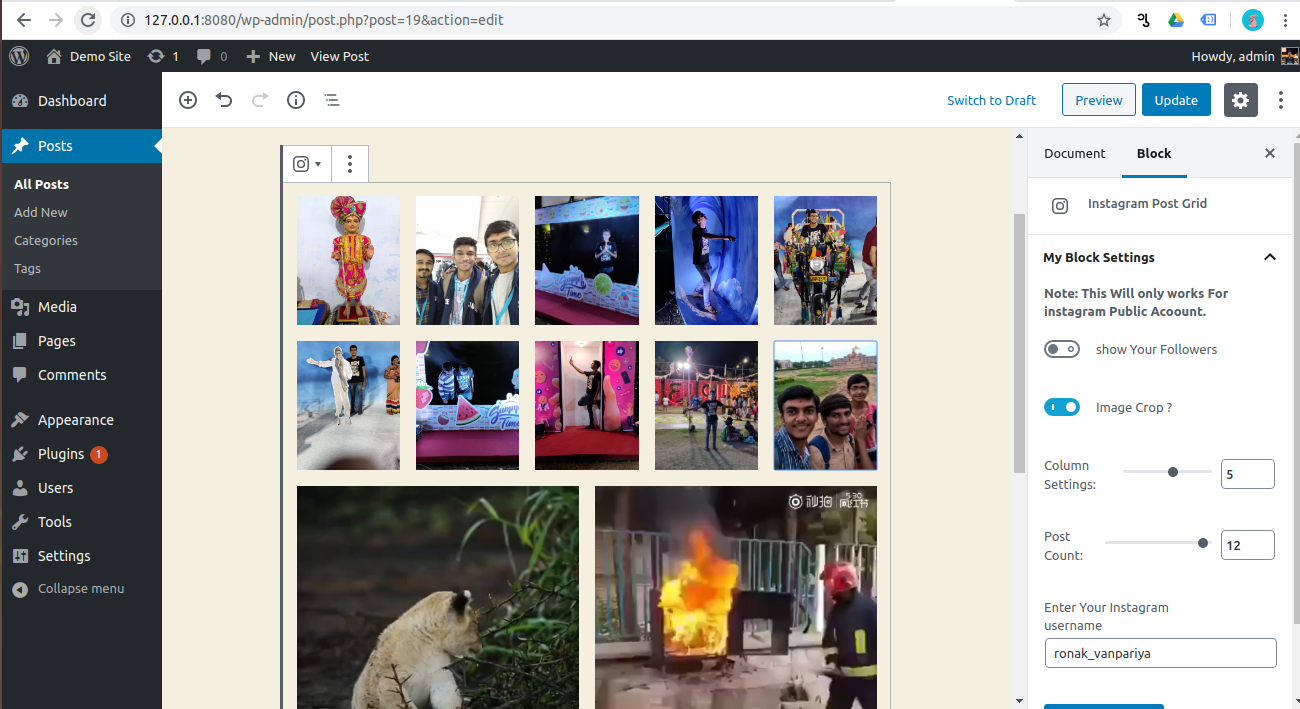Switch to the Document tab

coord(1074,153)
